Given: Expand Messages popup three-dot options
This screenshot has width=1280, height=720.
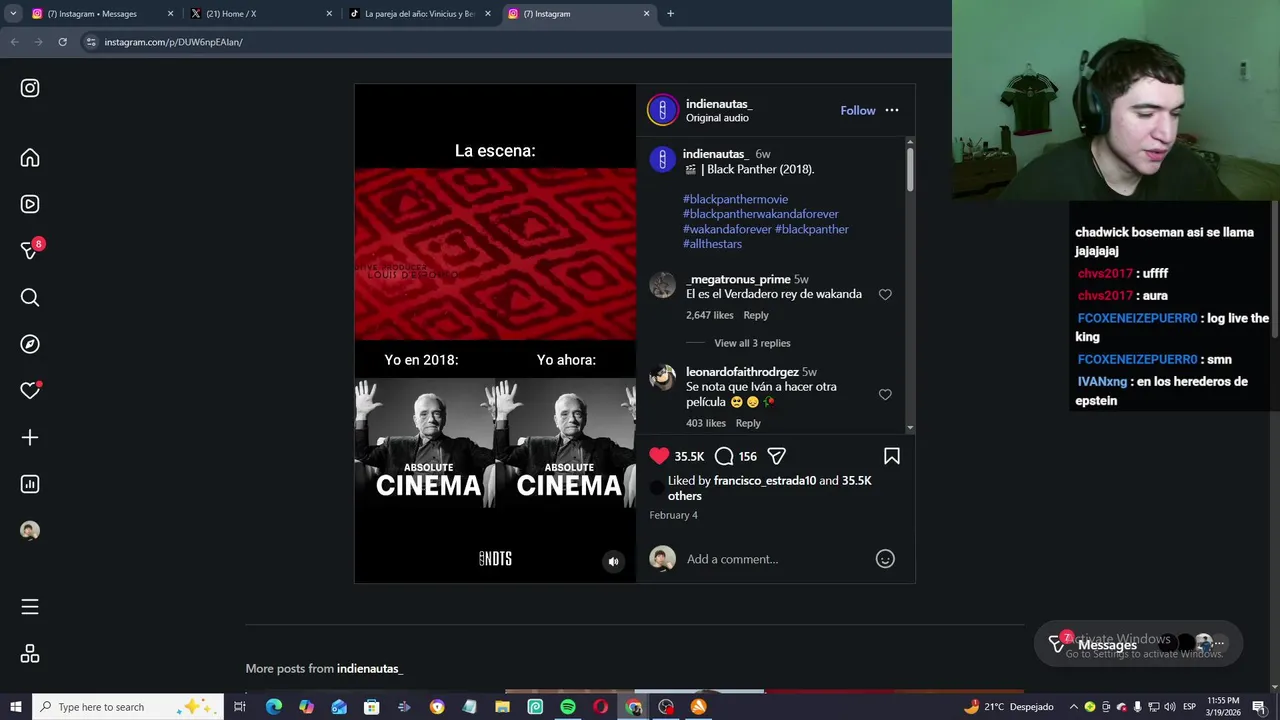Looking at the screenshot, I should point(1219,643).
